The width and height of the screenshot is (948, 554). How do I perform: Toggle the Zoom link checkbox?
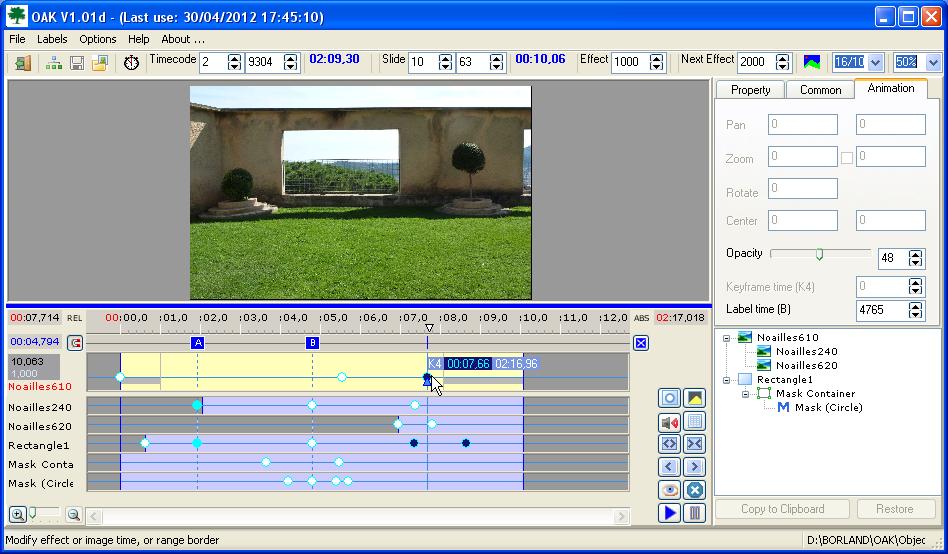pos(846,158)
